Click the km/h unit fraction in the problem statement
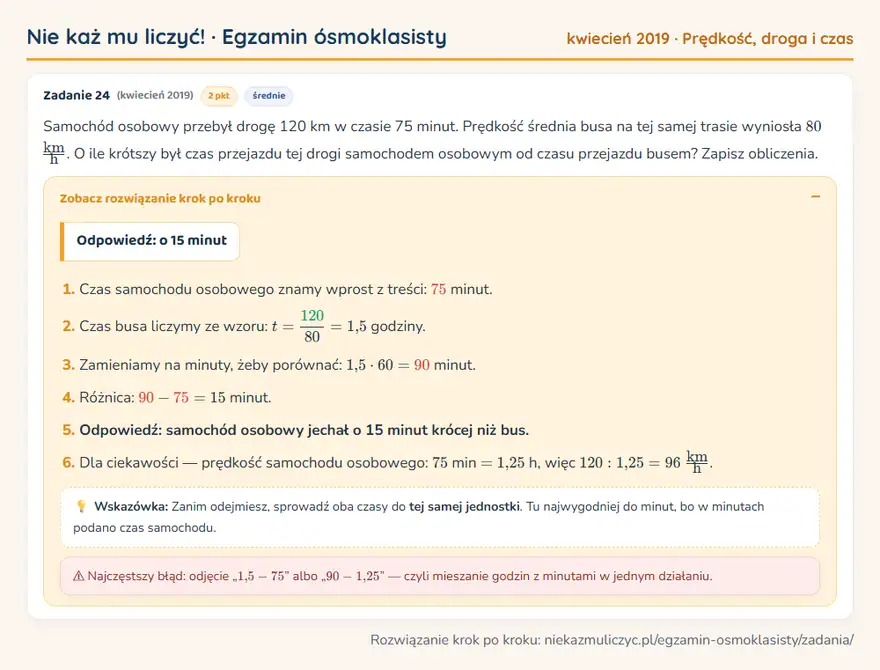 coord(54,152)
